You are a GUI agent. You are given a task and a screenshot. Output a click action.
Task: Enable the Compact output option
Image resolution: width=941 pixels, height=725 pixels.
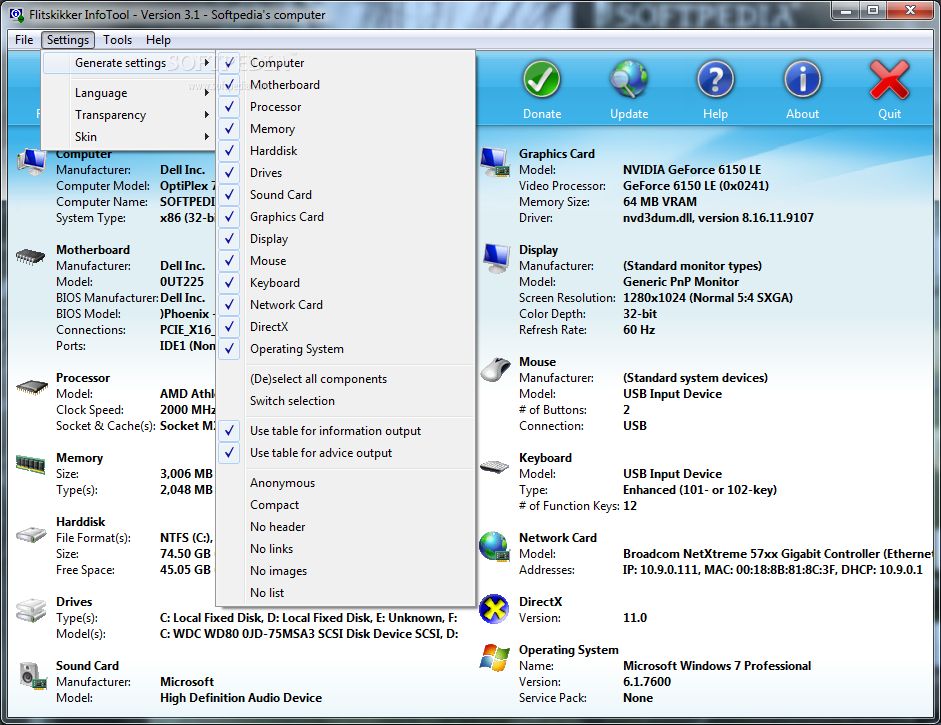pyautogui.click(x=347, y=505)
